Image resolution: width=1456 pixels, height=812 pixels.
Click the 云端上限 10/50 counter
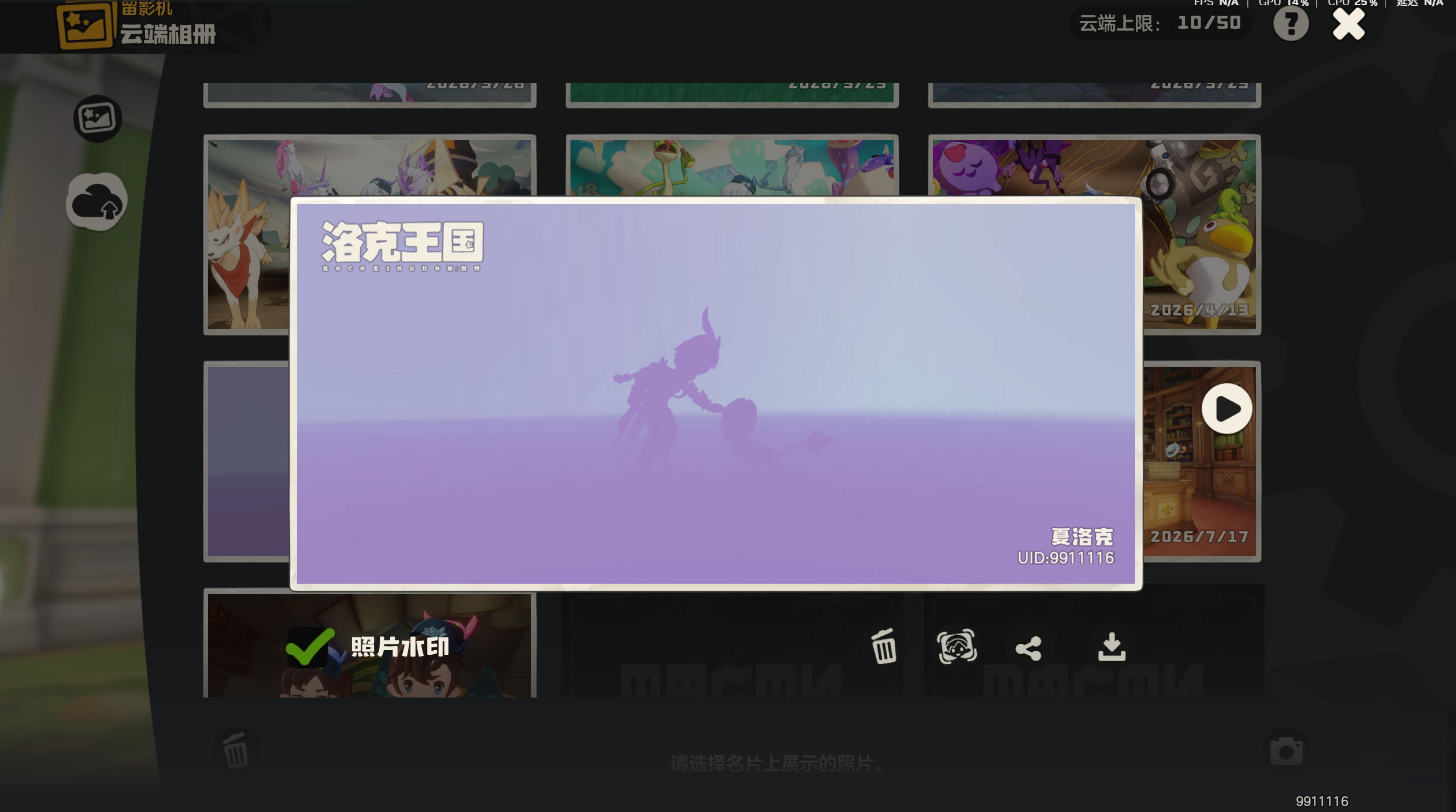[1160, 23]
